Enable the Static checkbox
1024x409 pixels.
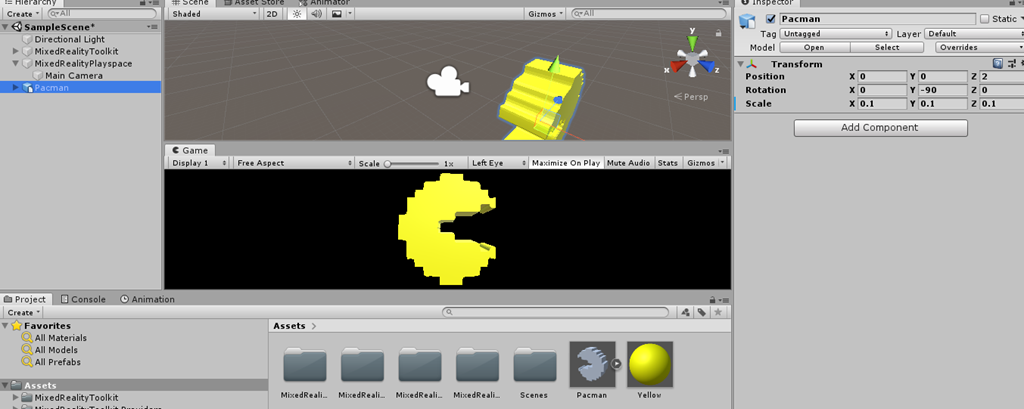click(984, 19)
